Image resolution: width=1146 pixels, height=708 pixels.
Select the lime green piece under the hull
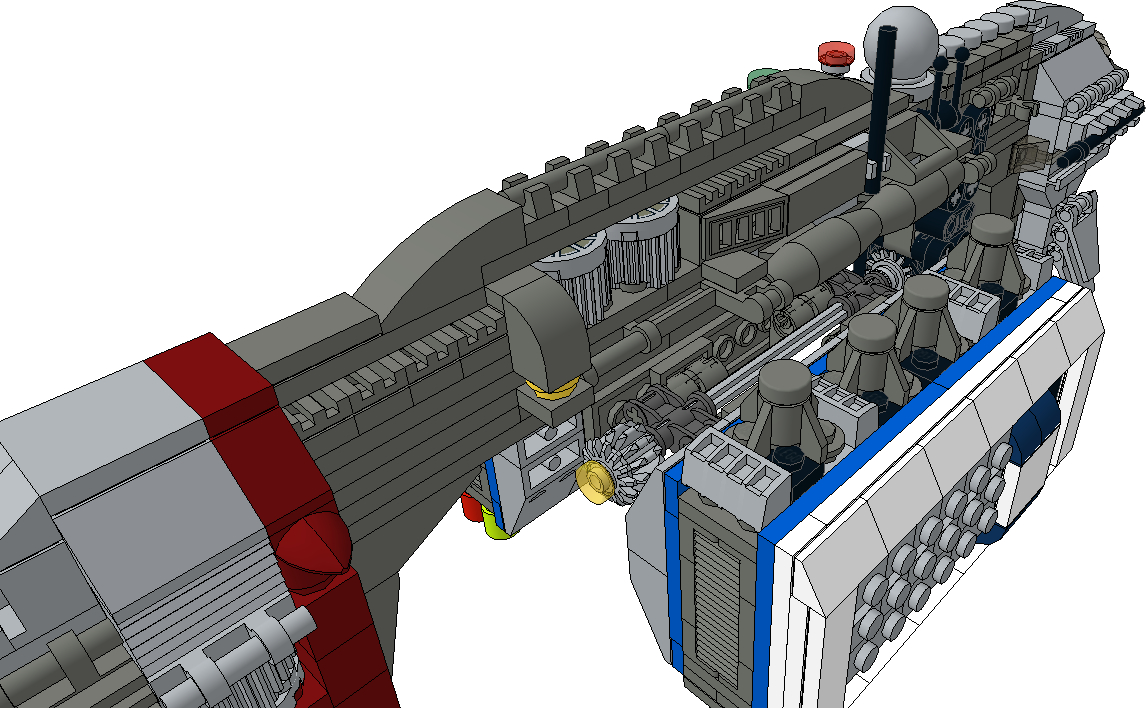pyautogui.click(x=496, y=524)
